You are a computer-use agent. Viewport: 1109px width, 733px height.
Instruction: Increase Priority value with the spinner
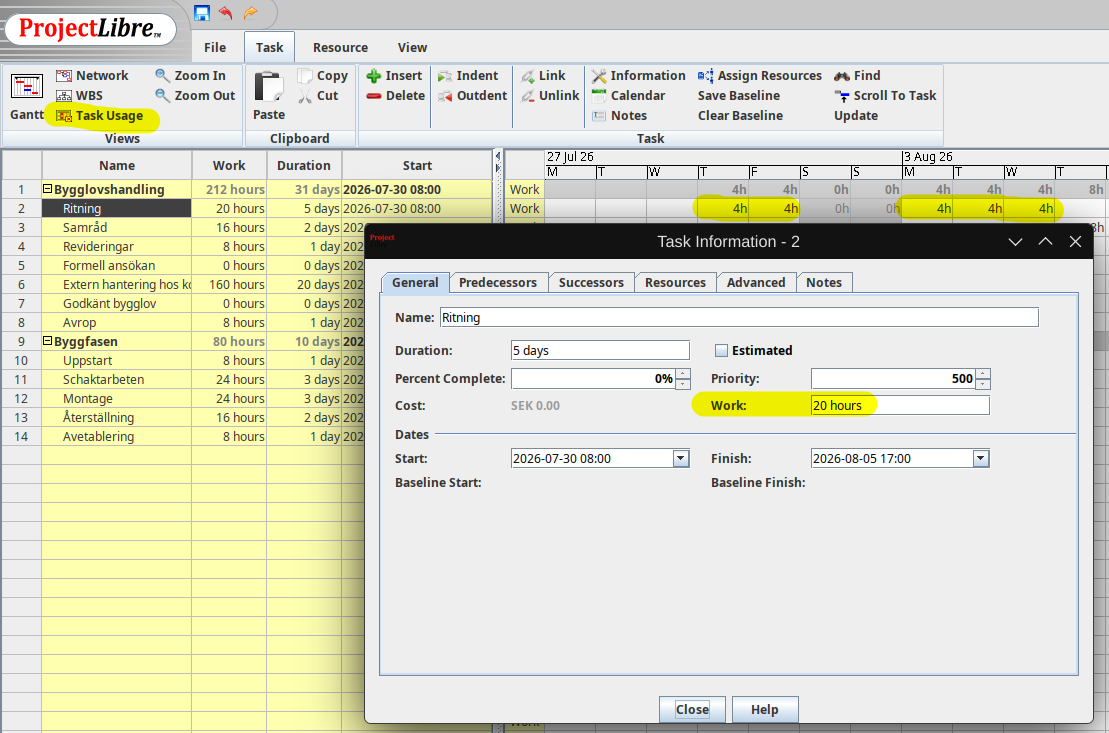[982, 374]
